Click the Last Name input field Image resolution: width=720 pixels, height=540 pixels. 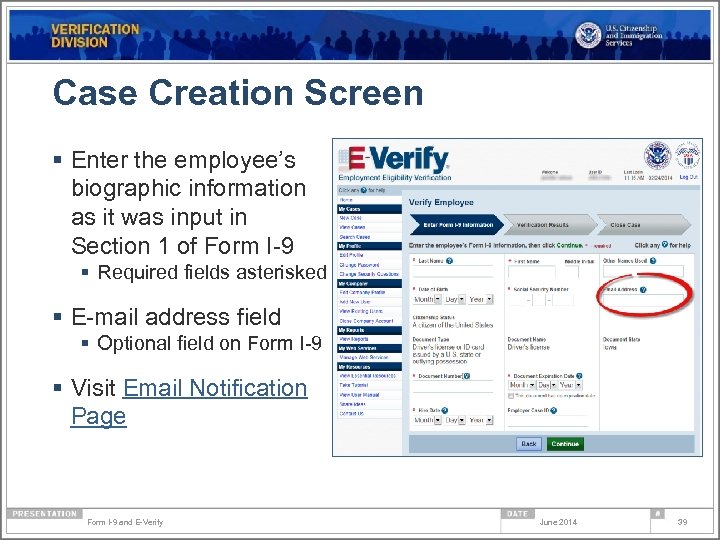453,271
